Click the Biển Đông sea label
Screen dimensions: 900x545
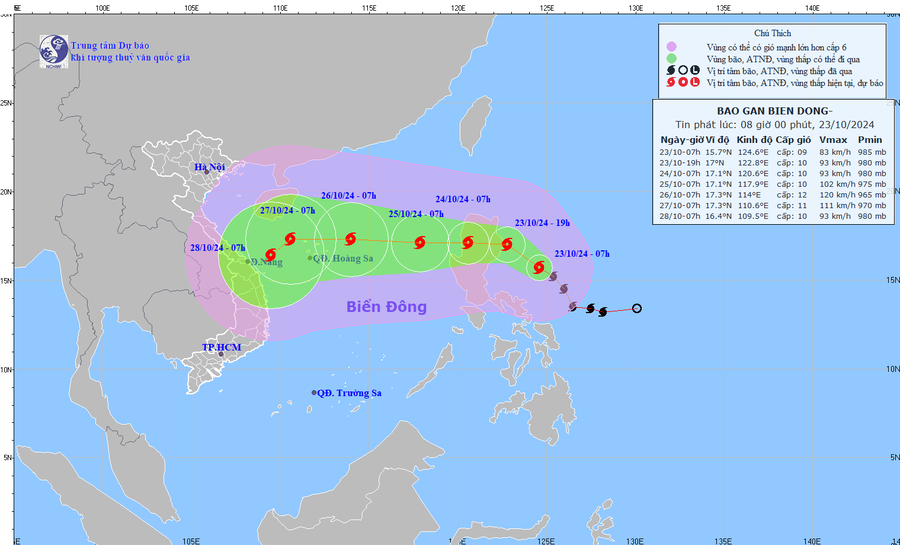pos(387,307)
